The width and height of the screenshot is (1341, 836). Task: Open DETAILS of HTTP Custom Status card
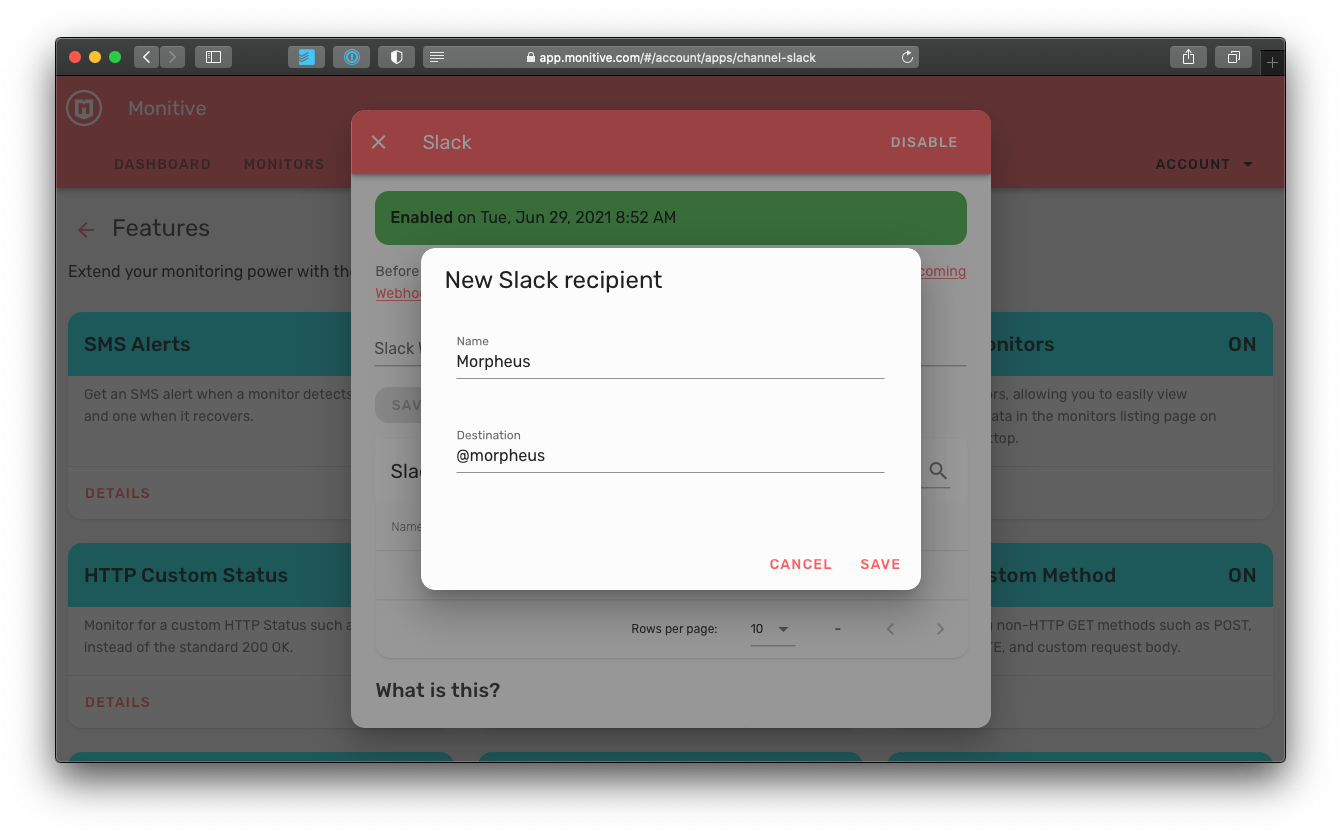pos(117,702)
